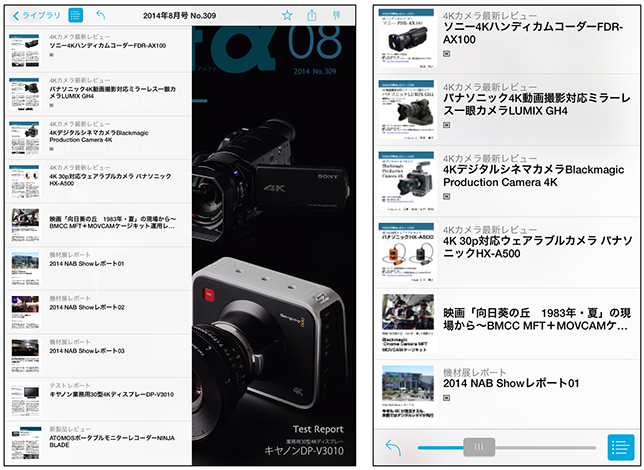Select left list thumbnail for NINJA BLADE
This screenshot has width=644, height=470.
[x=25, y=443]
